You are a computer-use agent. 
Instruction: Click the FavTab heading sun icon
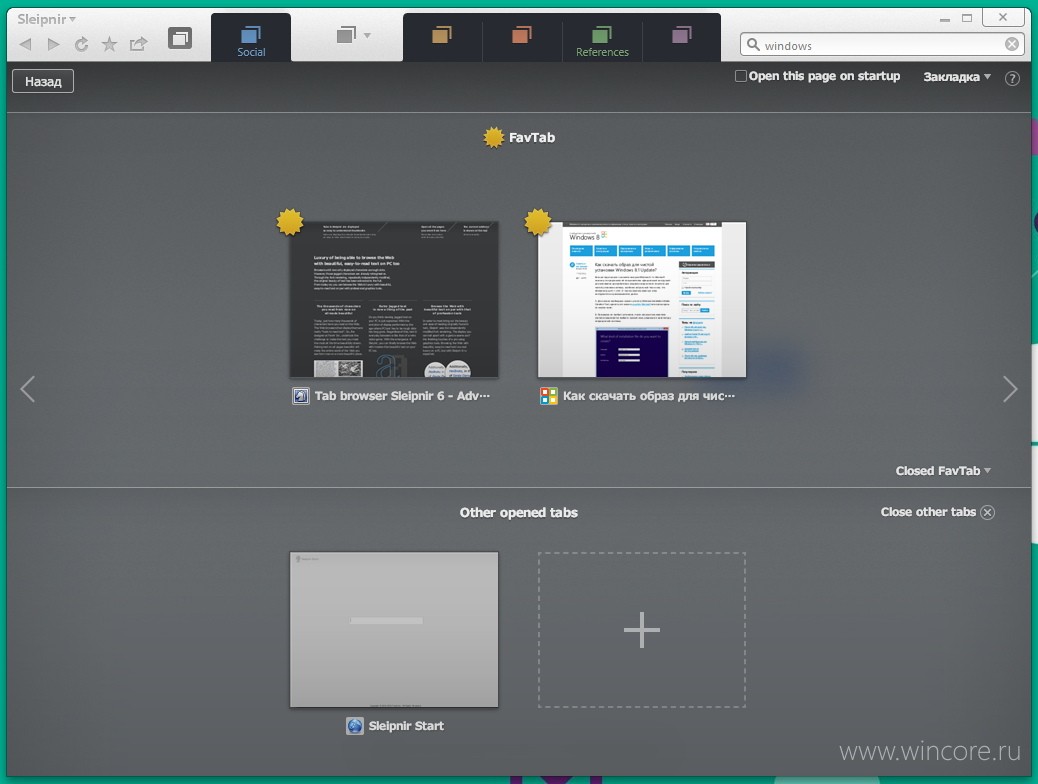(493, 137)
